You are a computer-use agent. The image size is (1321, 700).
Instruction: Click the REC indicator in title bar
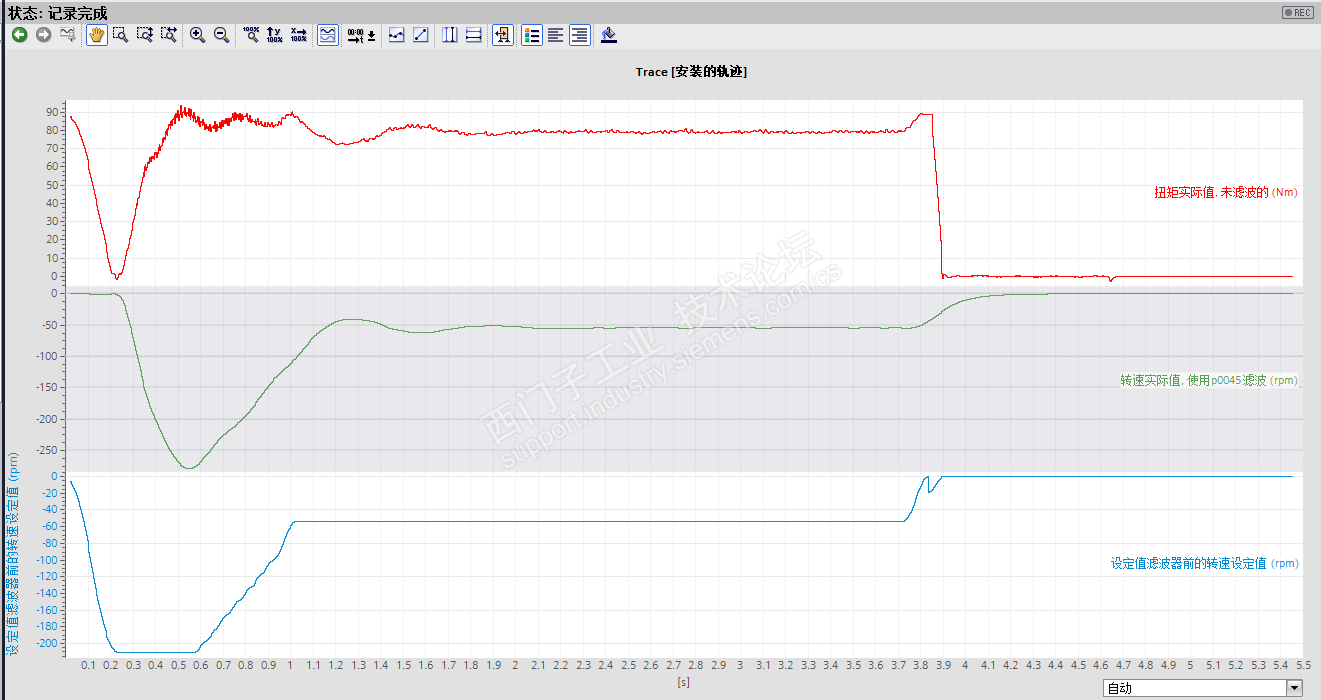click(1298, 12)
